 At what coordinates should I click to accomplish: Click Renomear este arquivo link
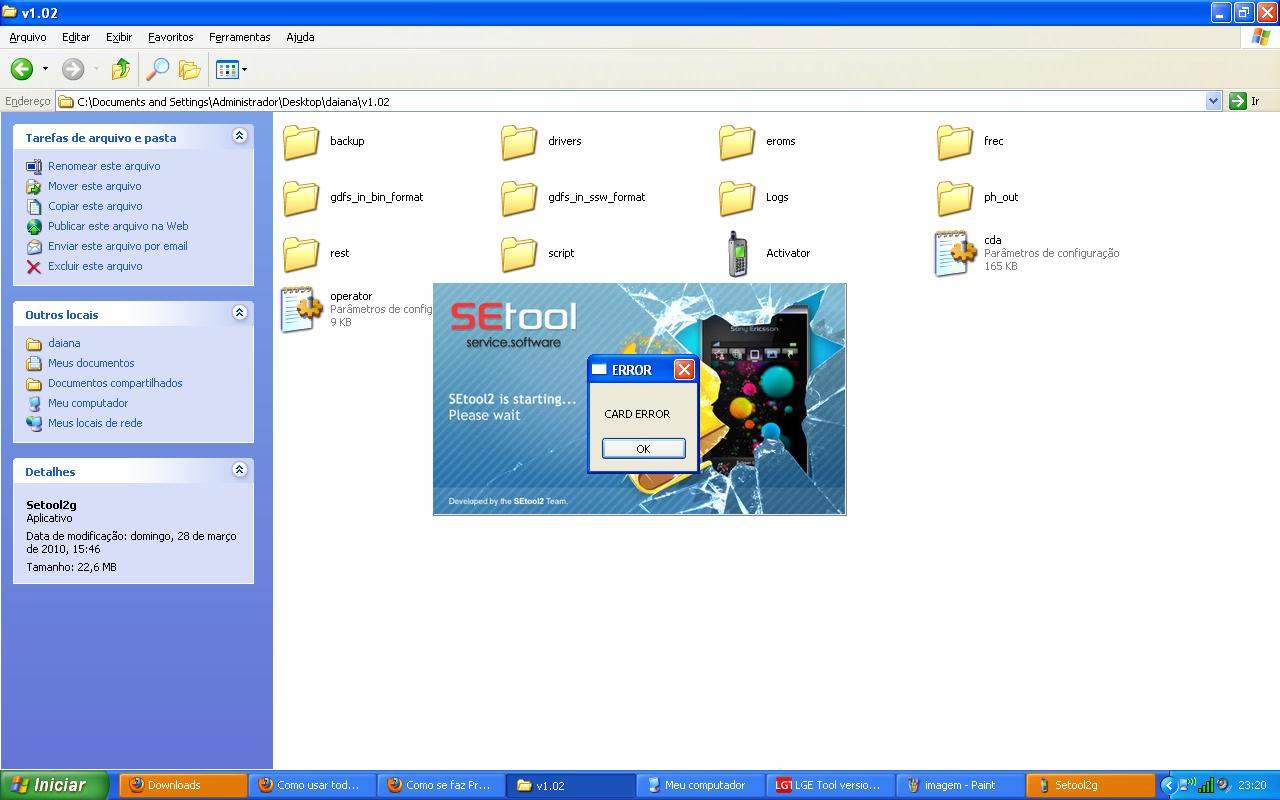coord(104,166)
